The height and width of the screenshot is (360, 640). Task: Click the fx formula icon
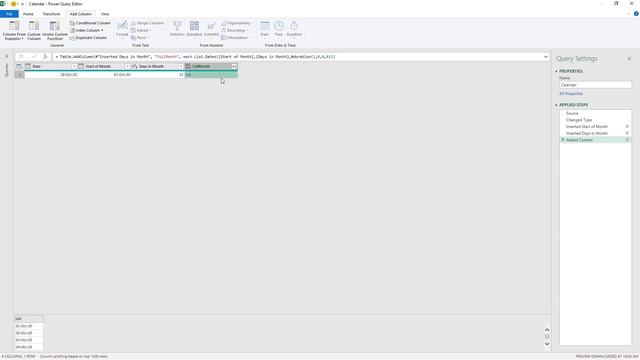coord(45,57)
